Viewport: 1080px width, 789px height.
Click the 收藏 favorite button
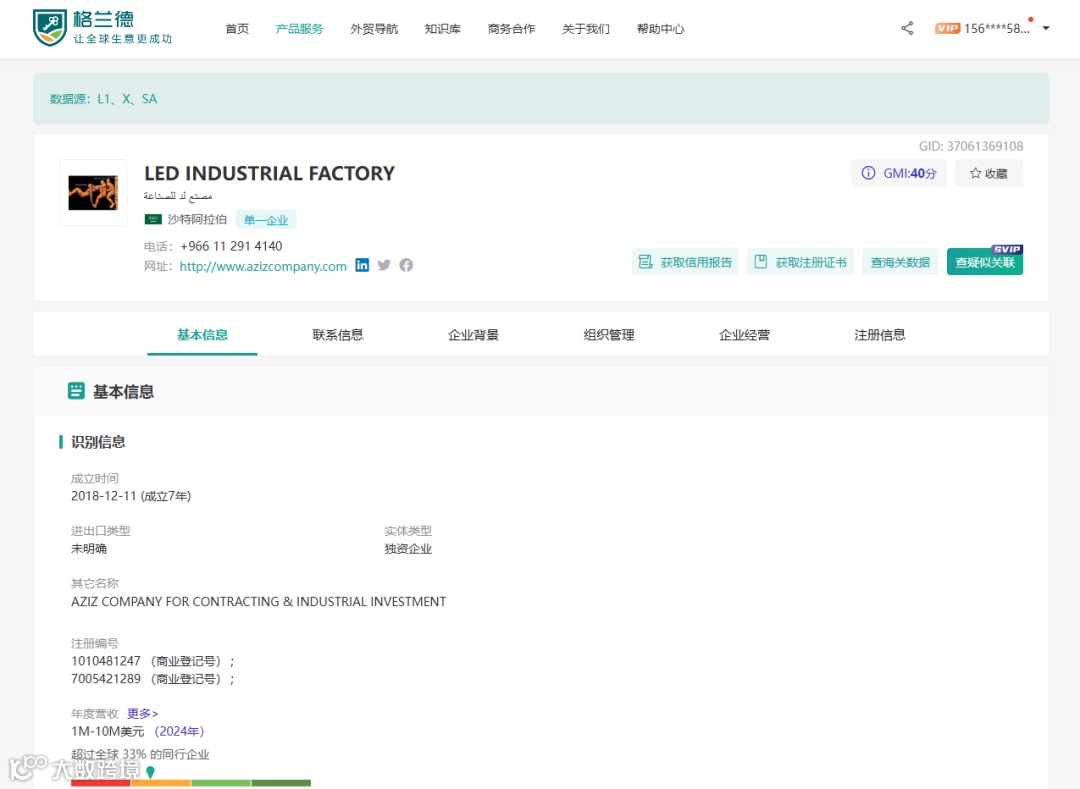pos(988,173)
